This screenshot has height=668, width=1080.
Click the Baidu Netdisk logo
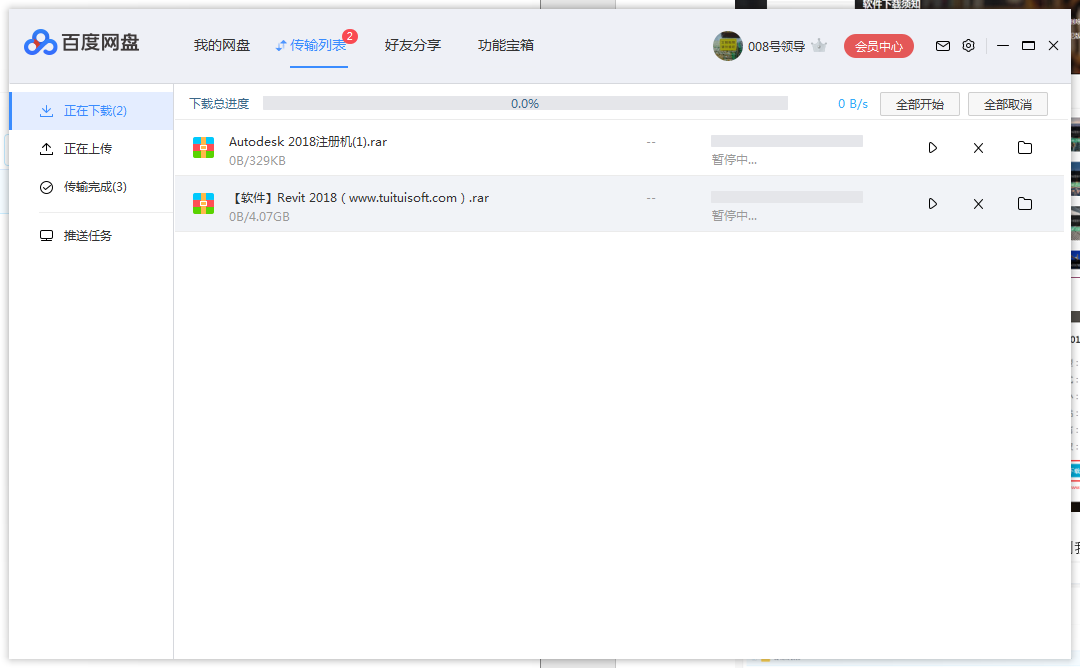(x=81, y=43)
